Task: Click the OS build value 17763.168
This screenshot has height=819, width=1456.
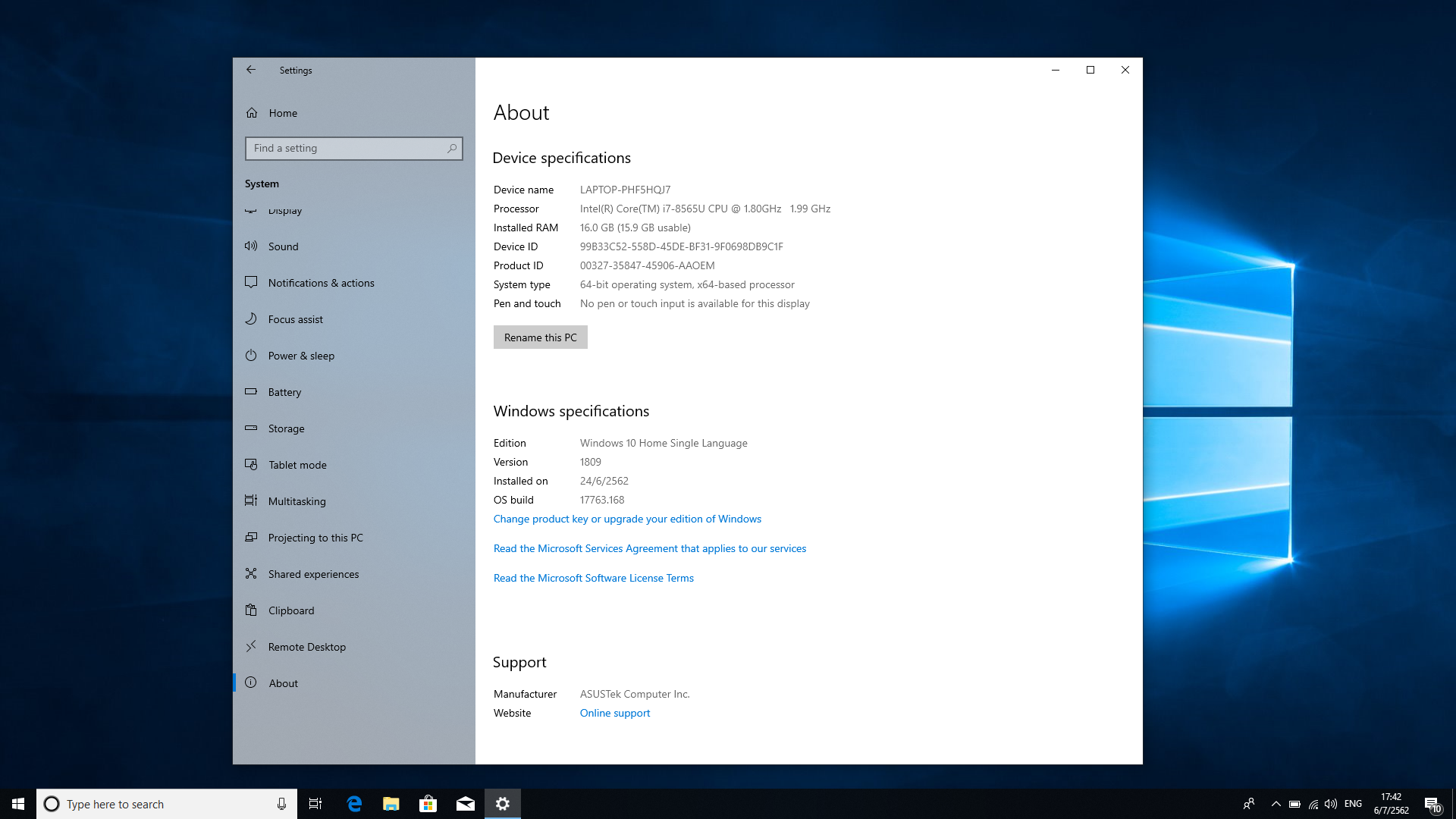Action: point(602,500)
